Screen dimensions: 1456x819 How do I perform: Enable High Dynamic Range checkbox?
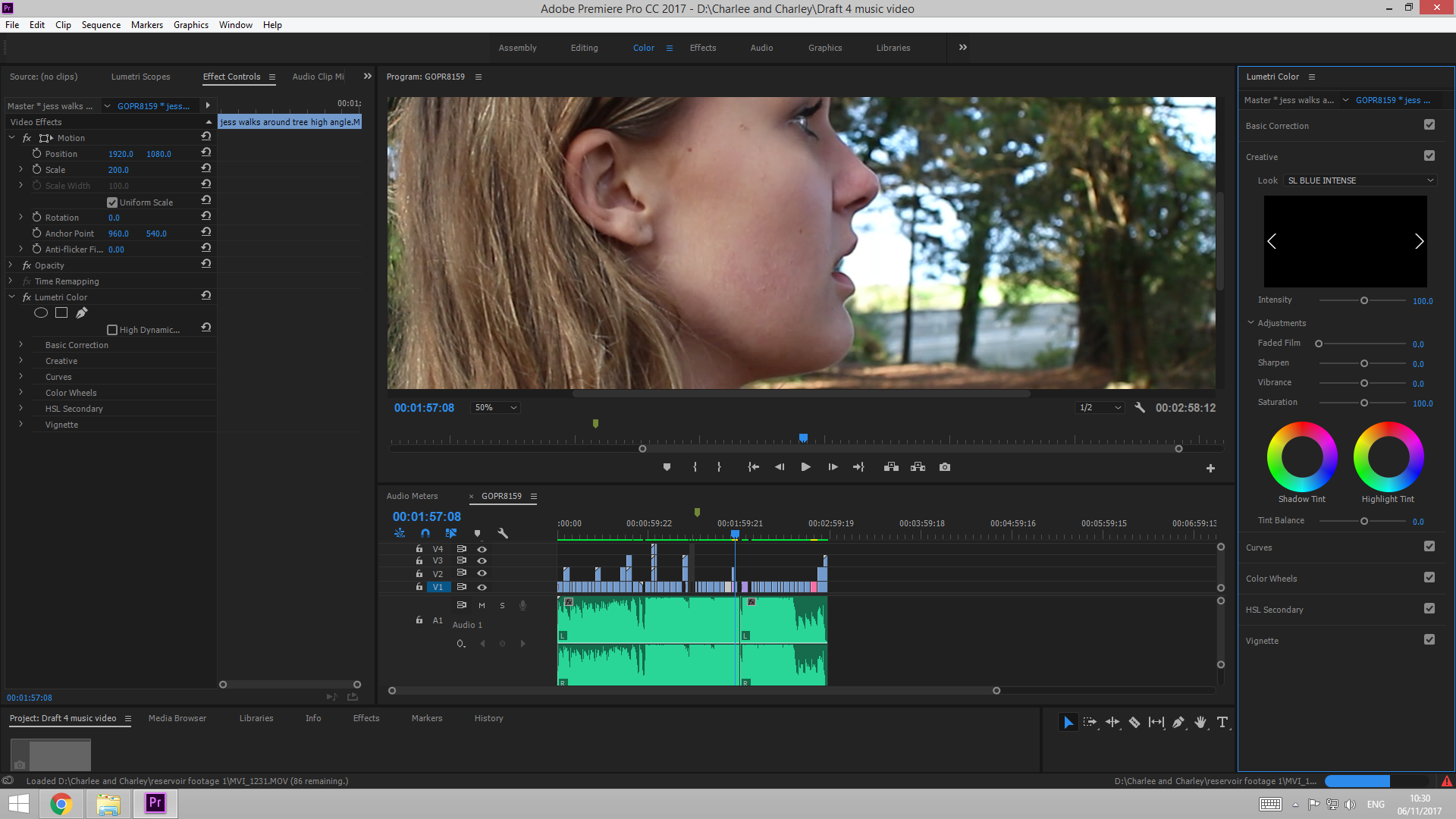pos(112,330)
